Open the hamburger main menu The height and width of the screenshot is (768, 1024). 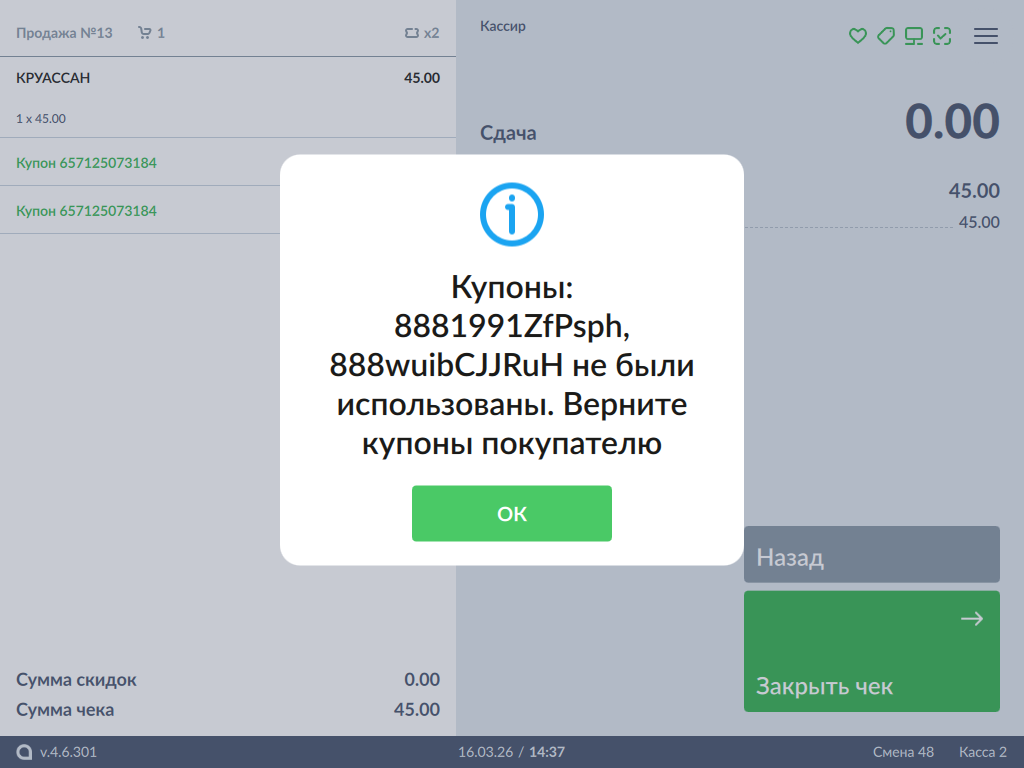986,36
